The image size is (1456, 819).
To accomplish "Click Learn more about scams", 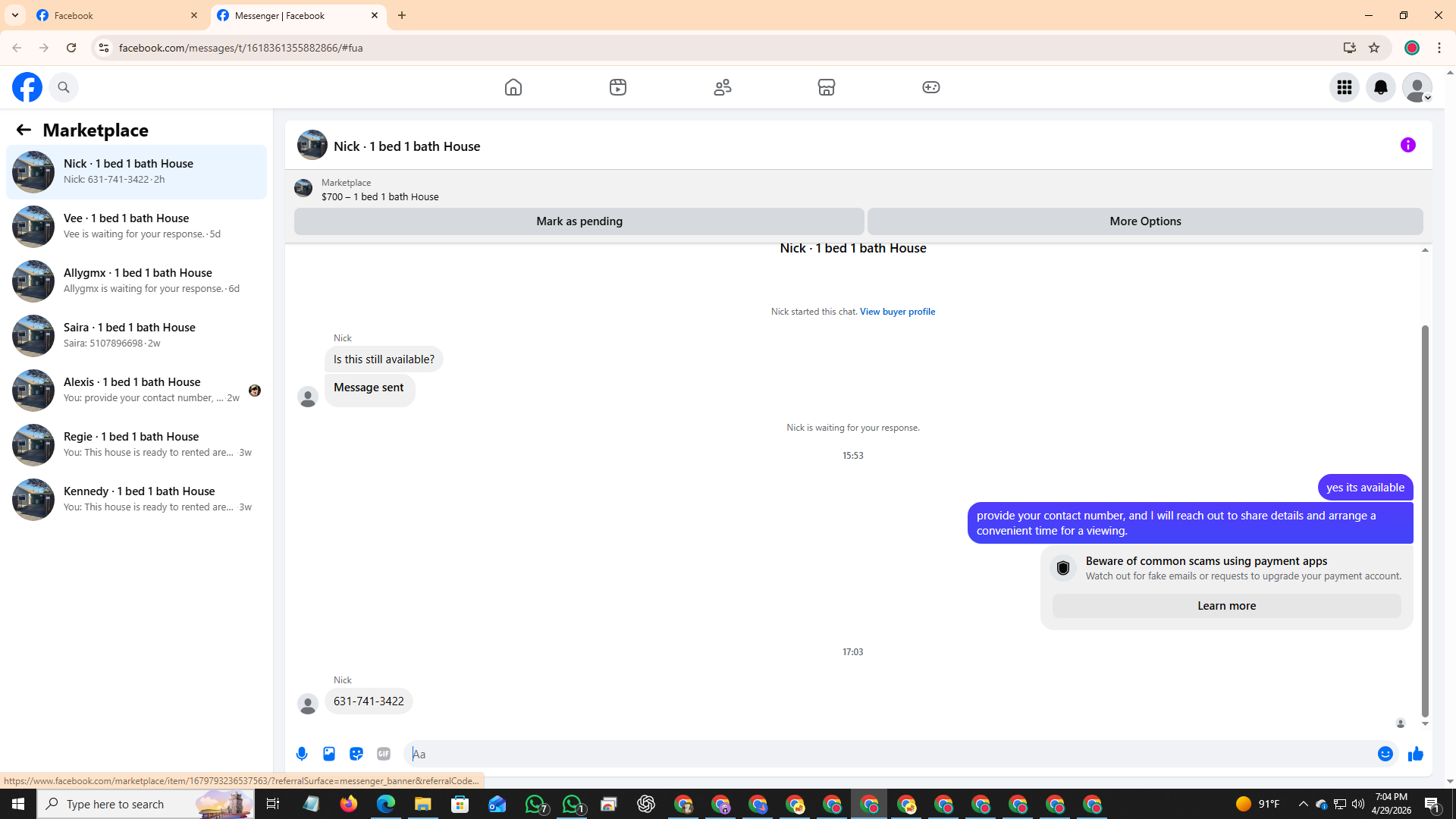I will [x=1226, y=606].
